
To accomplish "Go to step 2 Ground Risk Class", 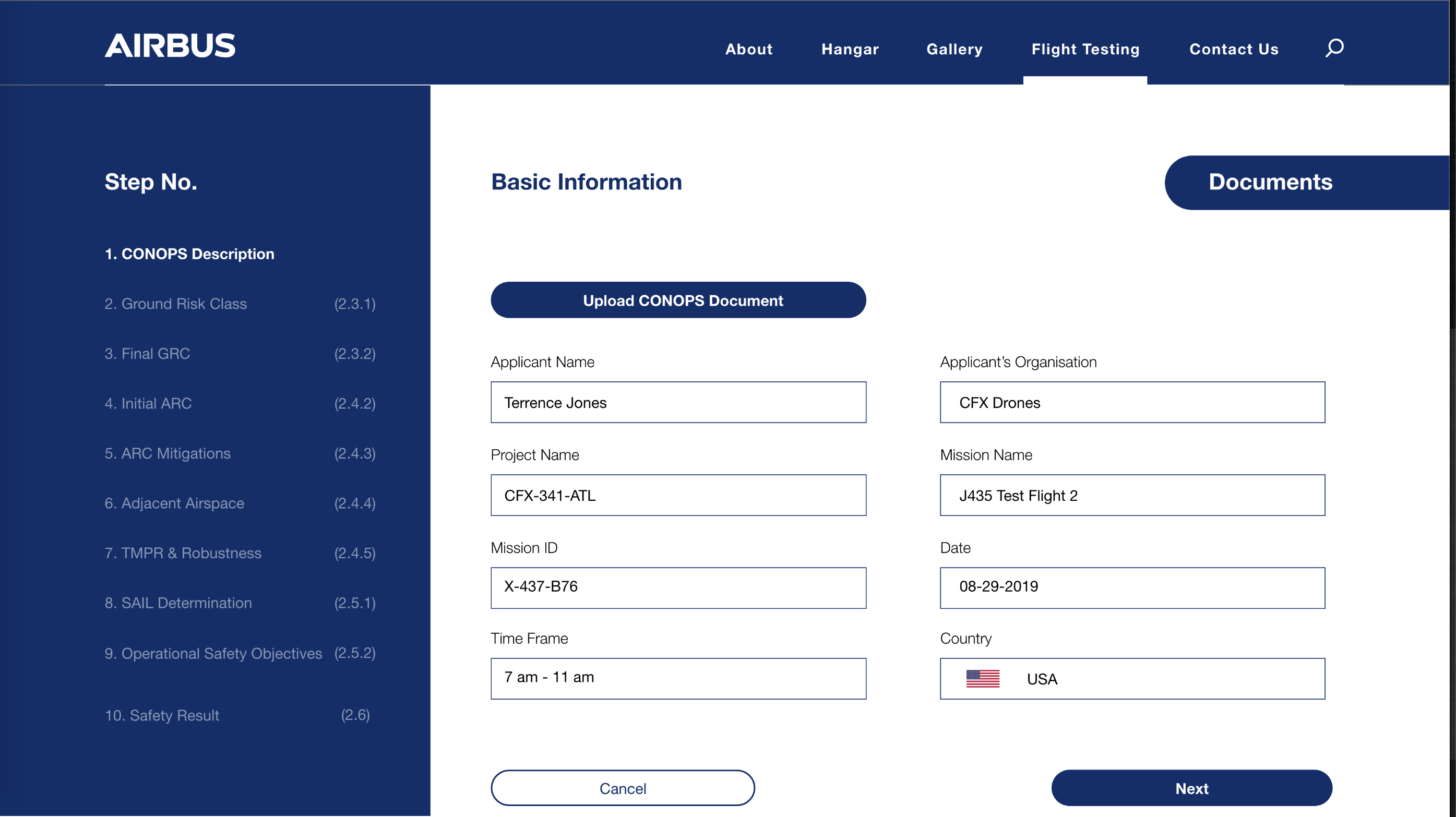I will (x=176, y=304).
